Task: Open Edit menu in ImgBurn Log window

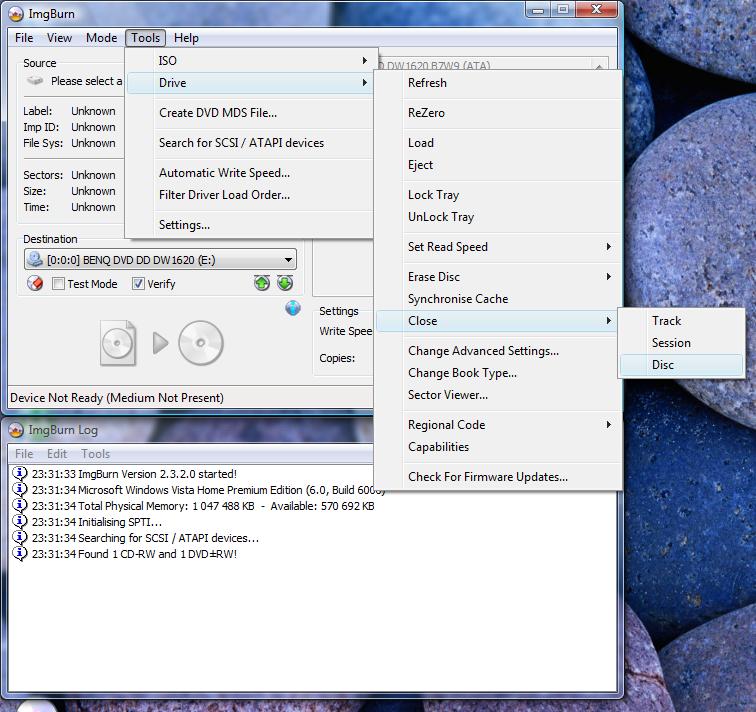Action: click(x=57, y=454)
